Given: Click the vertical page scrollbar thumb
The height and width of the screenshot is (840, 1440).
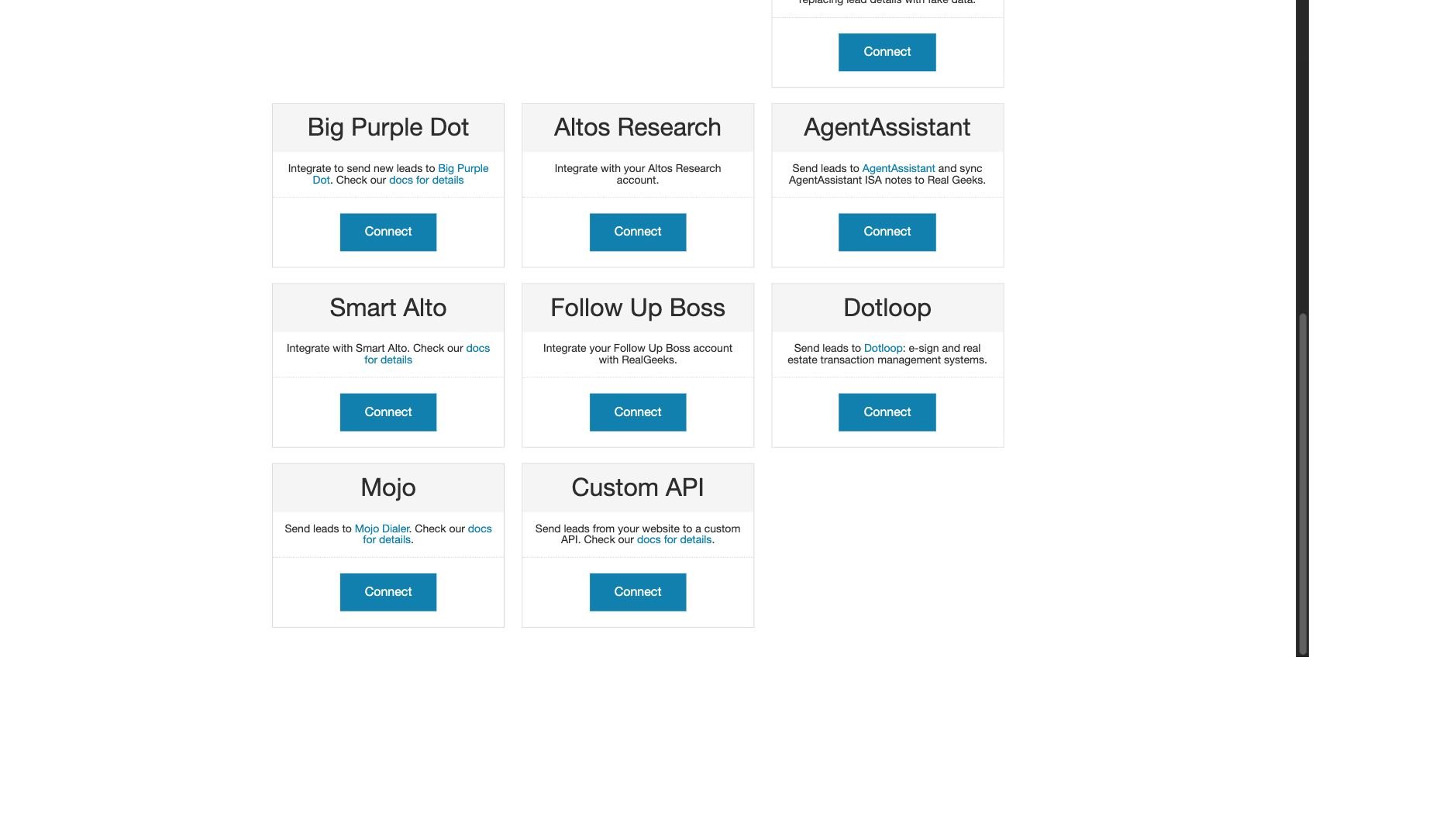Looking at the screenshot, I should coord(1303,484).
